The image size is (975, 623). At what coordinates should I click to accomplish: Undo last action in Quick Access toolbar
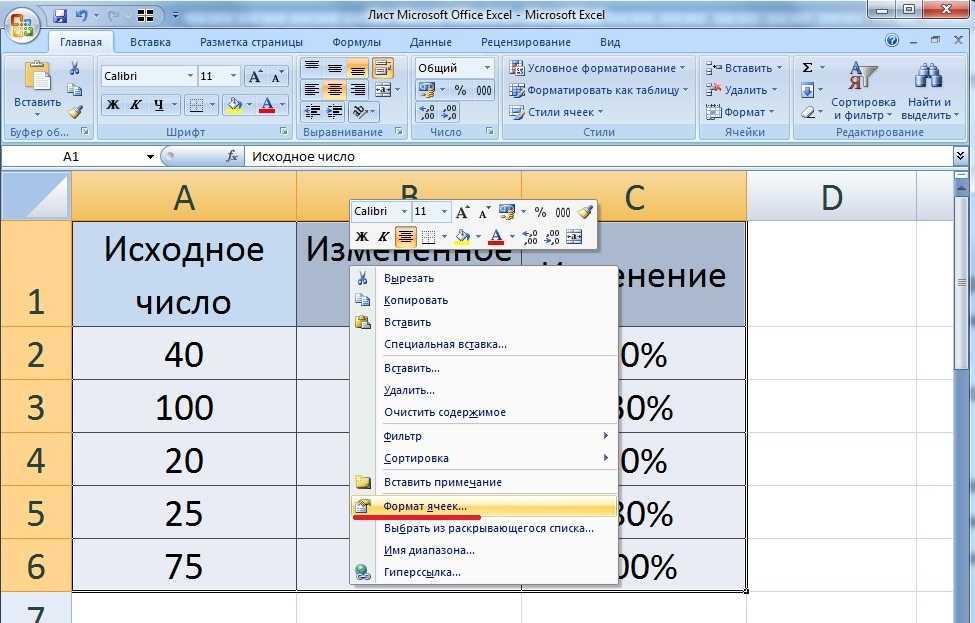tap(81, 16)
